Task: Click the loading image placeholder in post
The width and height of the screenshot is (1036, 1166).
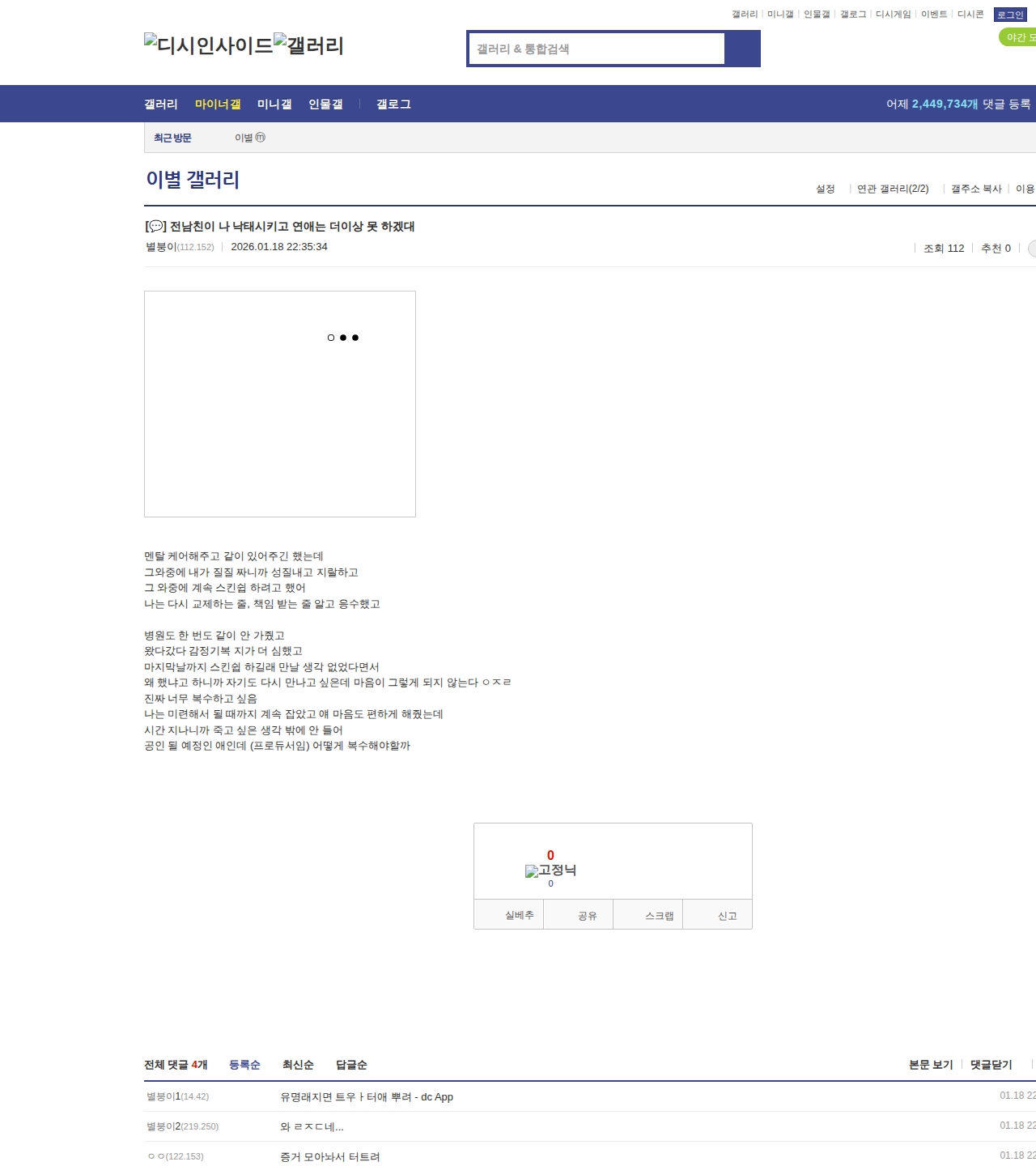Action: tap(280, 404)
